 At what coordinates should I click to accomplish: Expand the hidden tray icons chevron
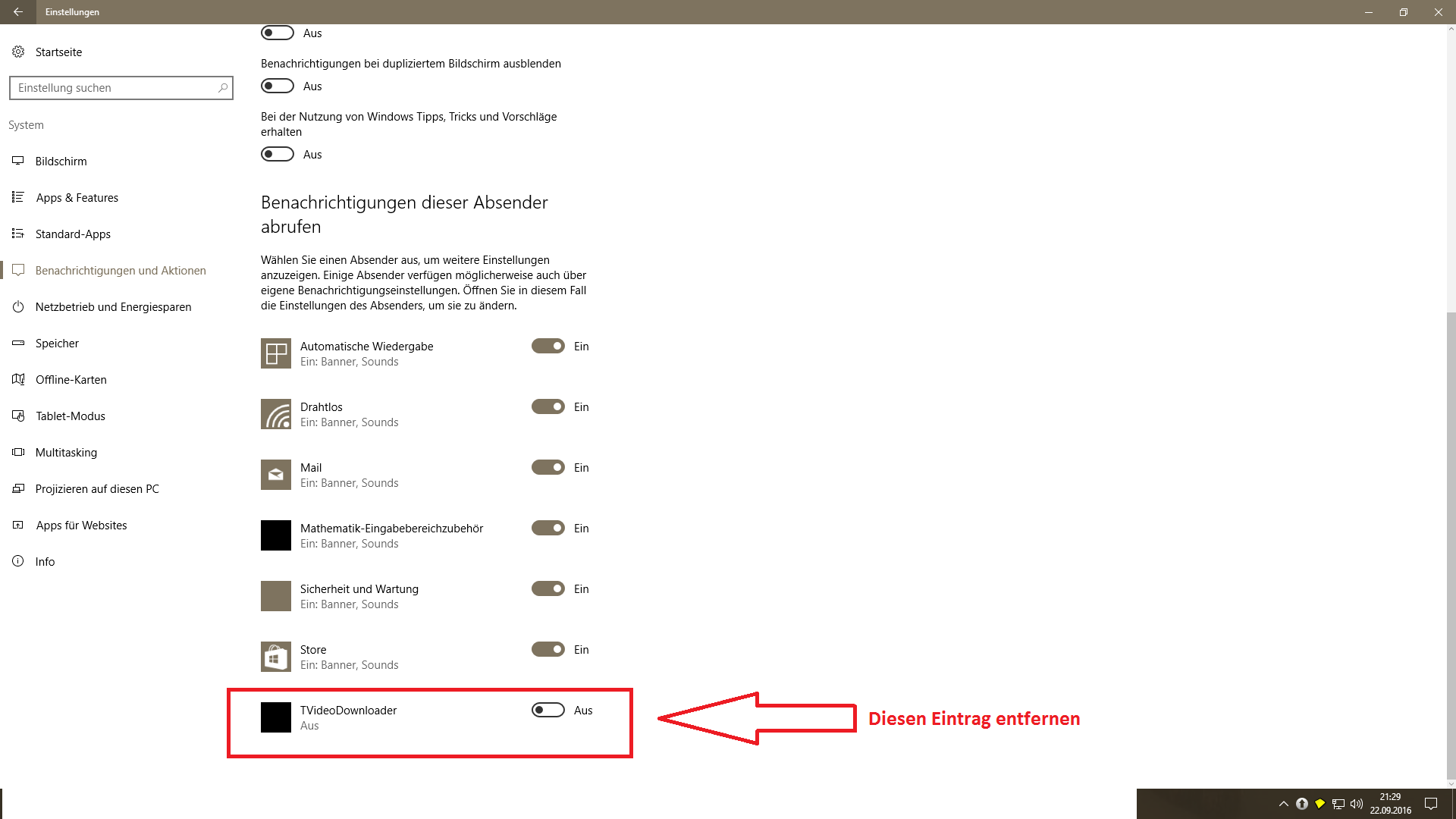tap(1283, 804)
